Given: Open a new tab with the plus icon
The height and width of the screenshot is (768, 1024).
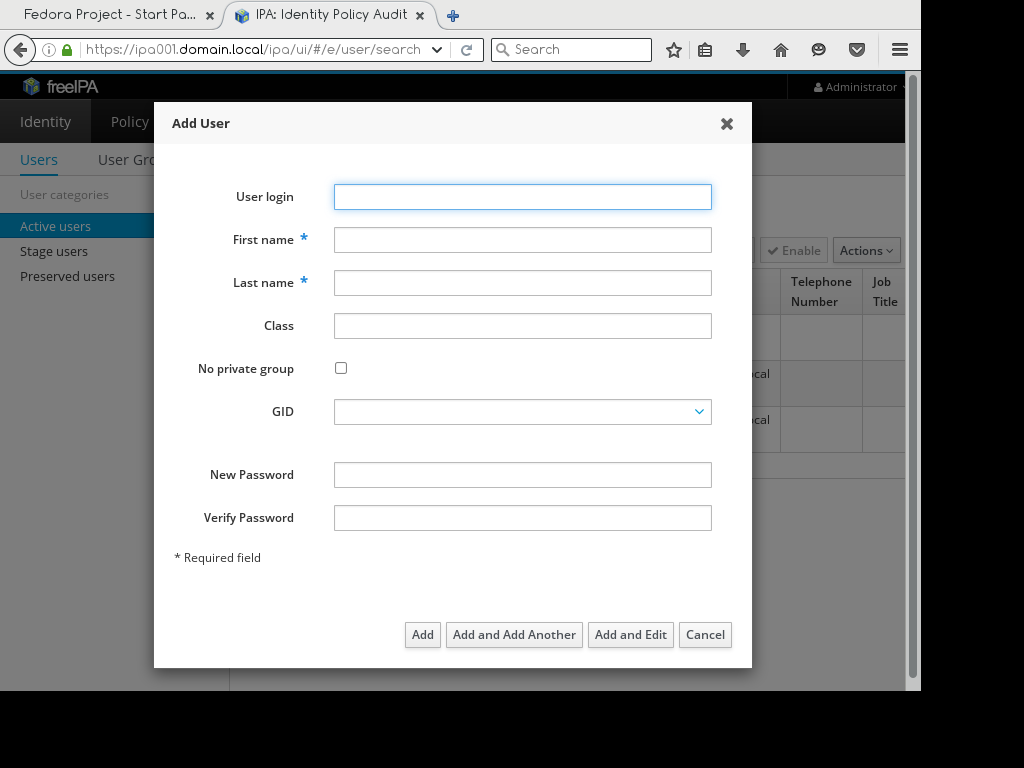Looking at the screenshot, I should tap(453, 16).
